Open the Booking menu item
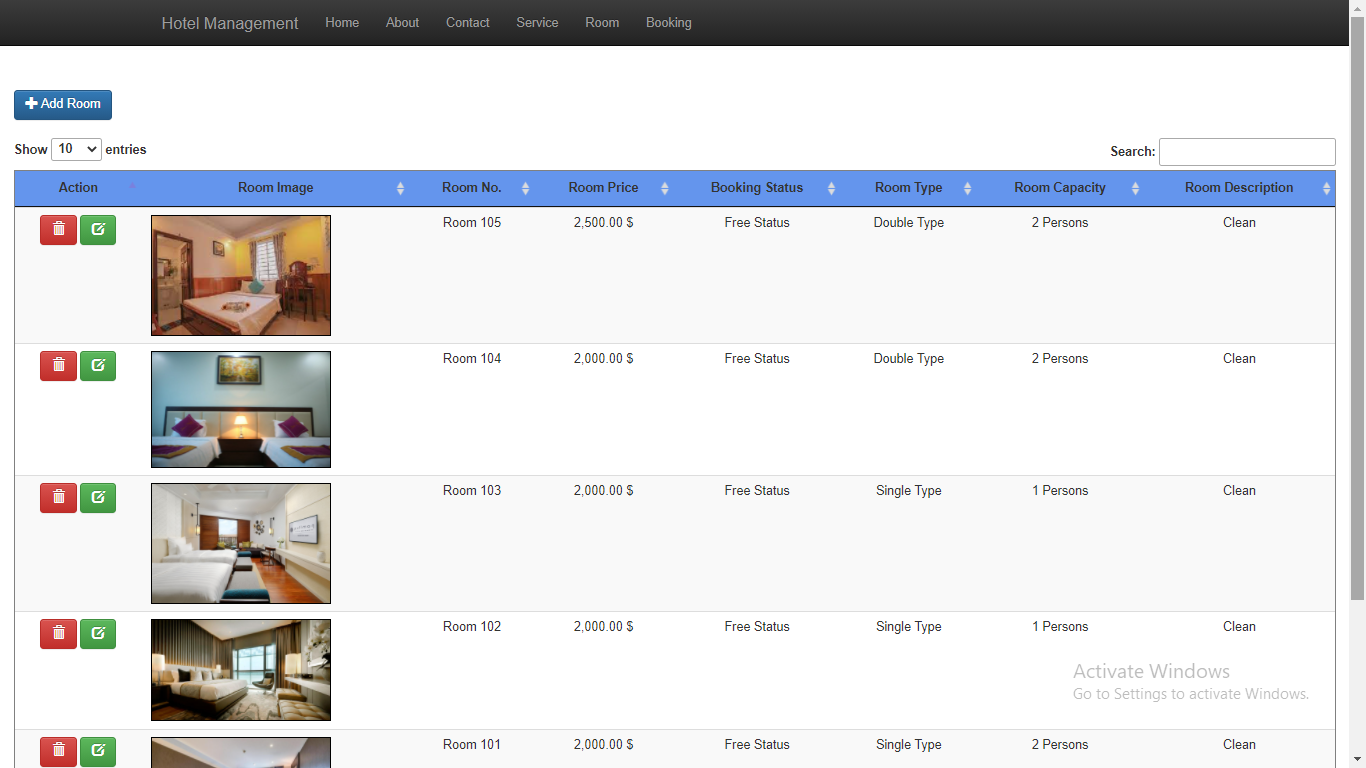Viewport: 1366px width, 768px height. (x=668, y=22)
